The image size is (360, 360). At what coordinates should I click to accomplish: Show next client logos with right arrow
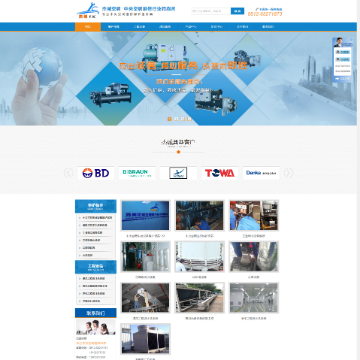[288, 173]
